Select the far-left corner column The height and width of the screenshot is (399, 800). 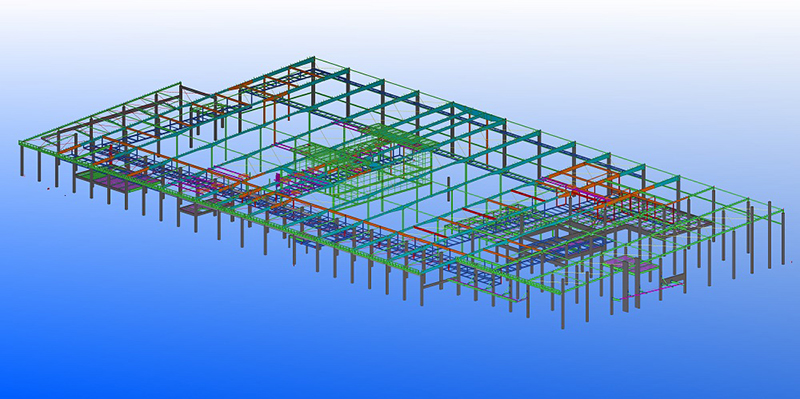(22, 160)
